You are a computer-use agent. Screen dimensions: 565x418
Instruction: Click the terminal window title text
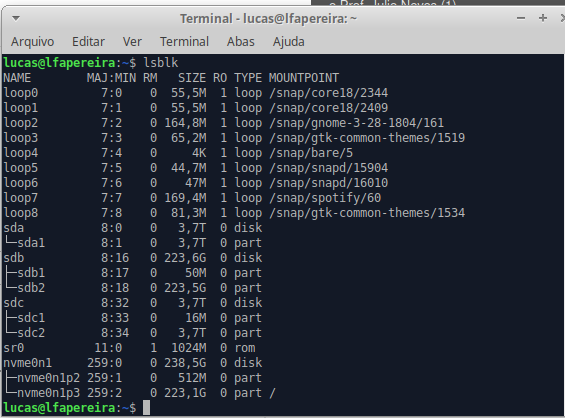click(268, 19)
